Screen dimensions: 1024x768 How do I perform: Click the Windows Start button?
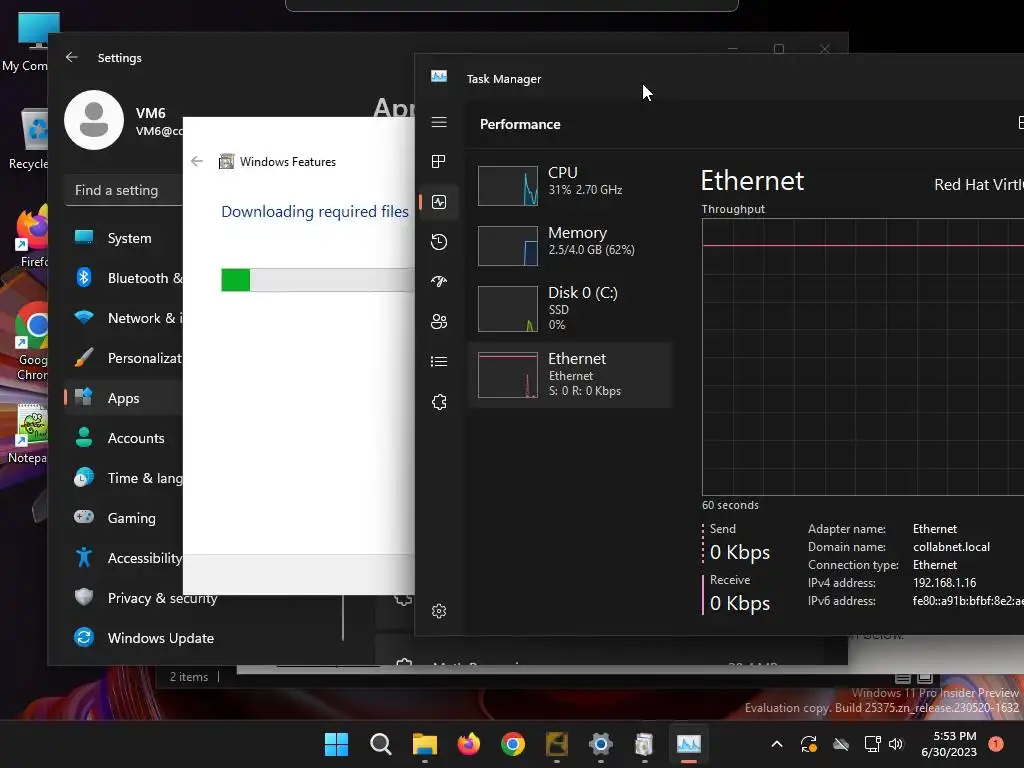tap(336, 744)
